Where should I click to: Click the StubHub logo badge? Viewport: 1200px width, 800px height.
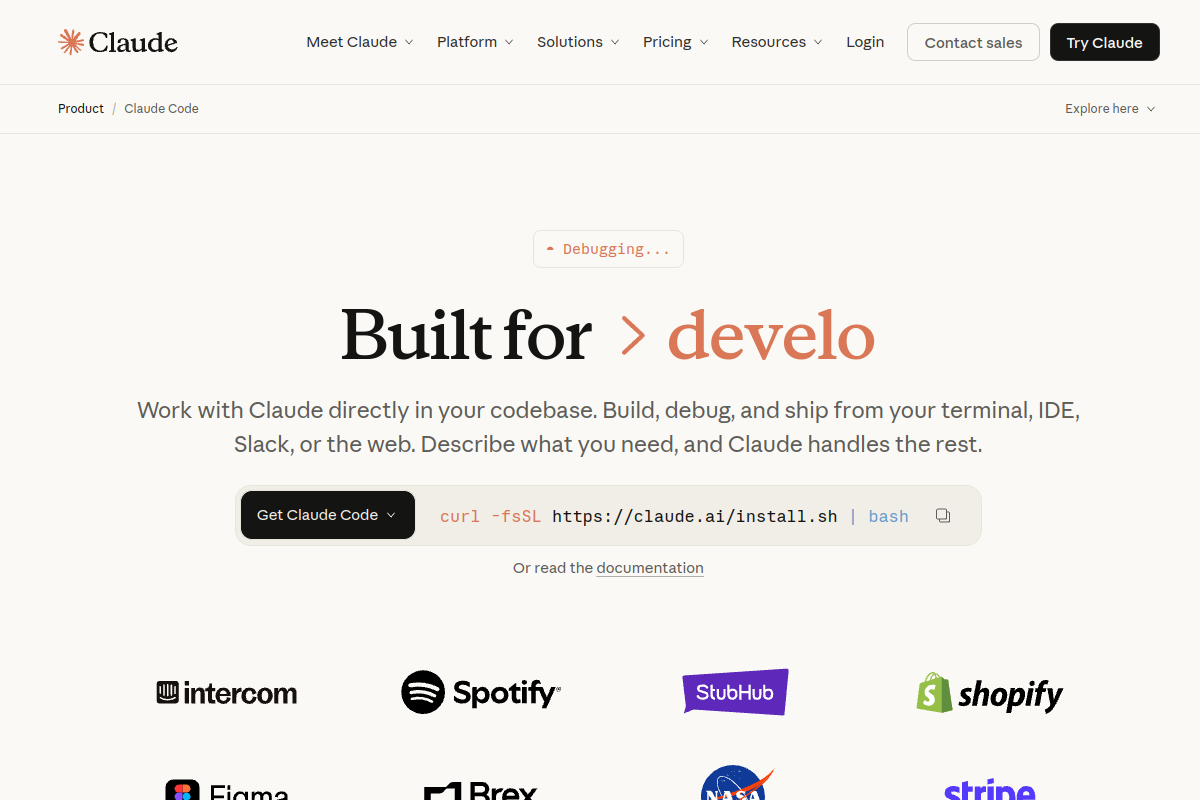click(x=735, y=692)
